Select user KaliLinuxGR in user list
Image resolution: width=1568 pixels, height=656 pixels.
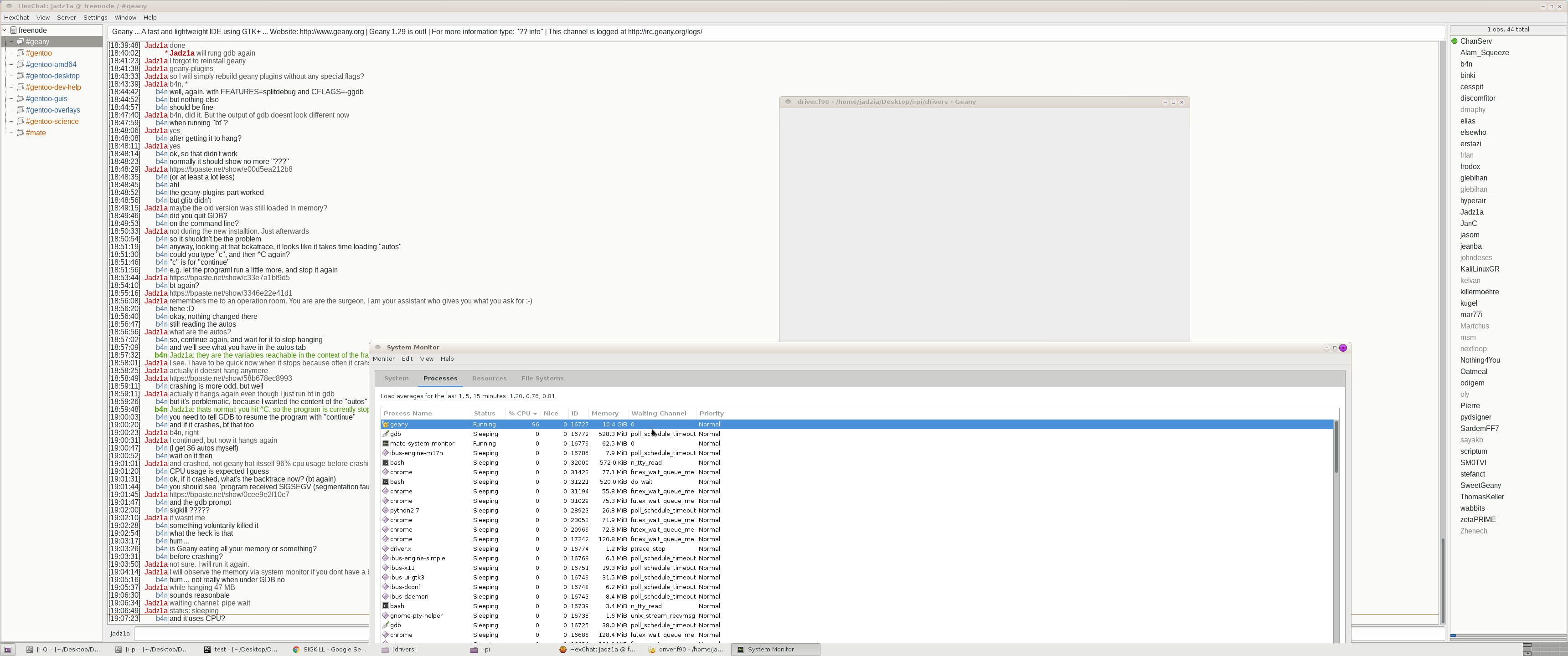(1479, 269)
